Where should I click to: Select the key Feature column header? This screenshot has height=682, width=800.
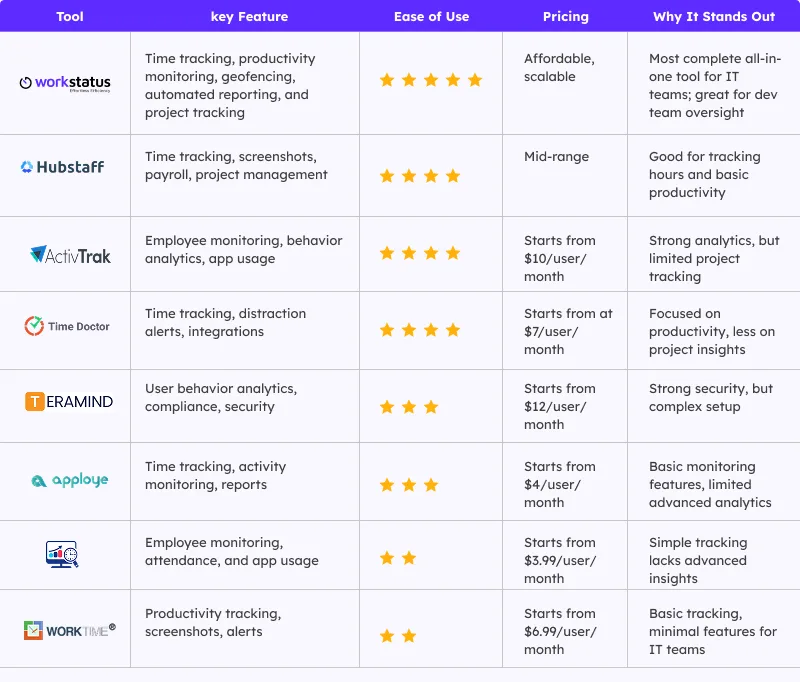coord(249,17)
